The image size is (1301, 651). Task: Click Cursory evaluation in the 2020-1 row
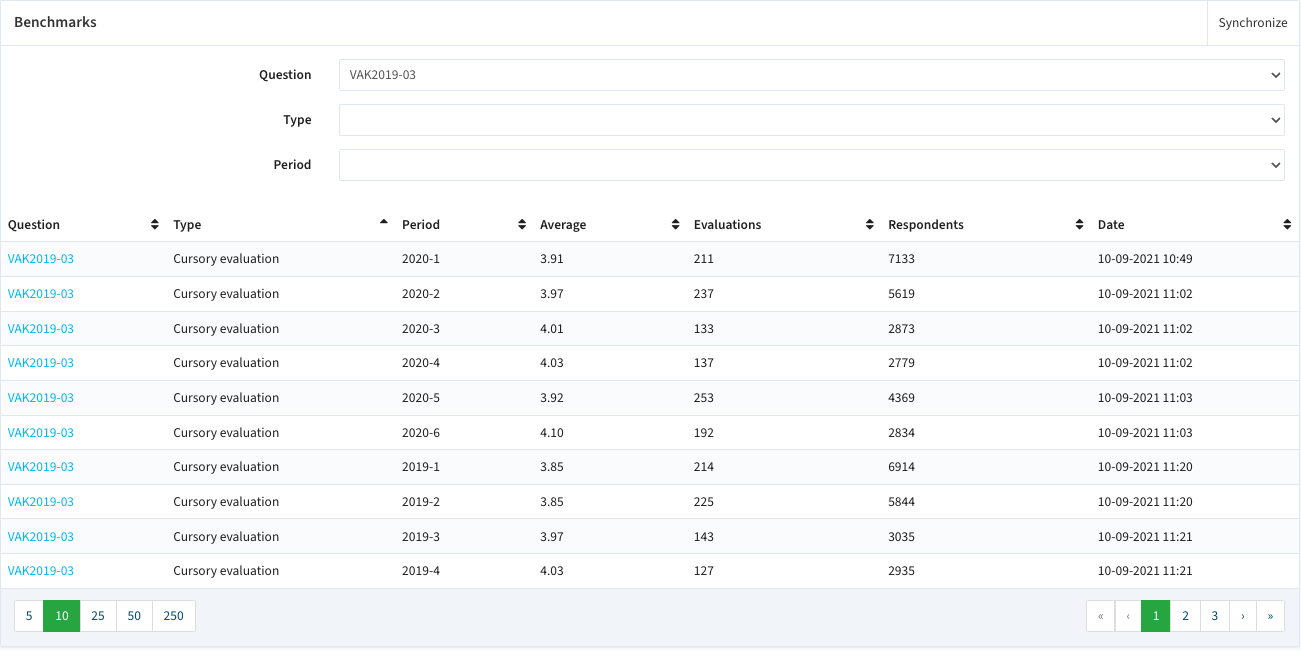coord(226,259)
